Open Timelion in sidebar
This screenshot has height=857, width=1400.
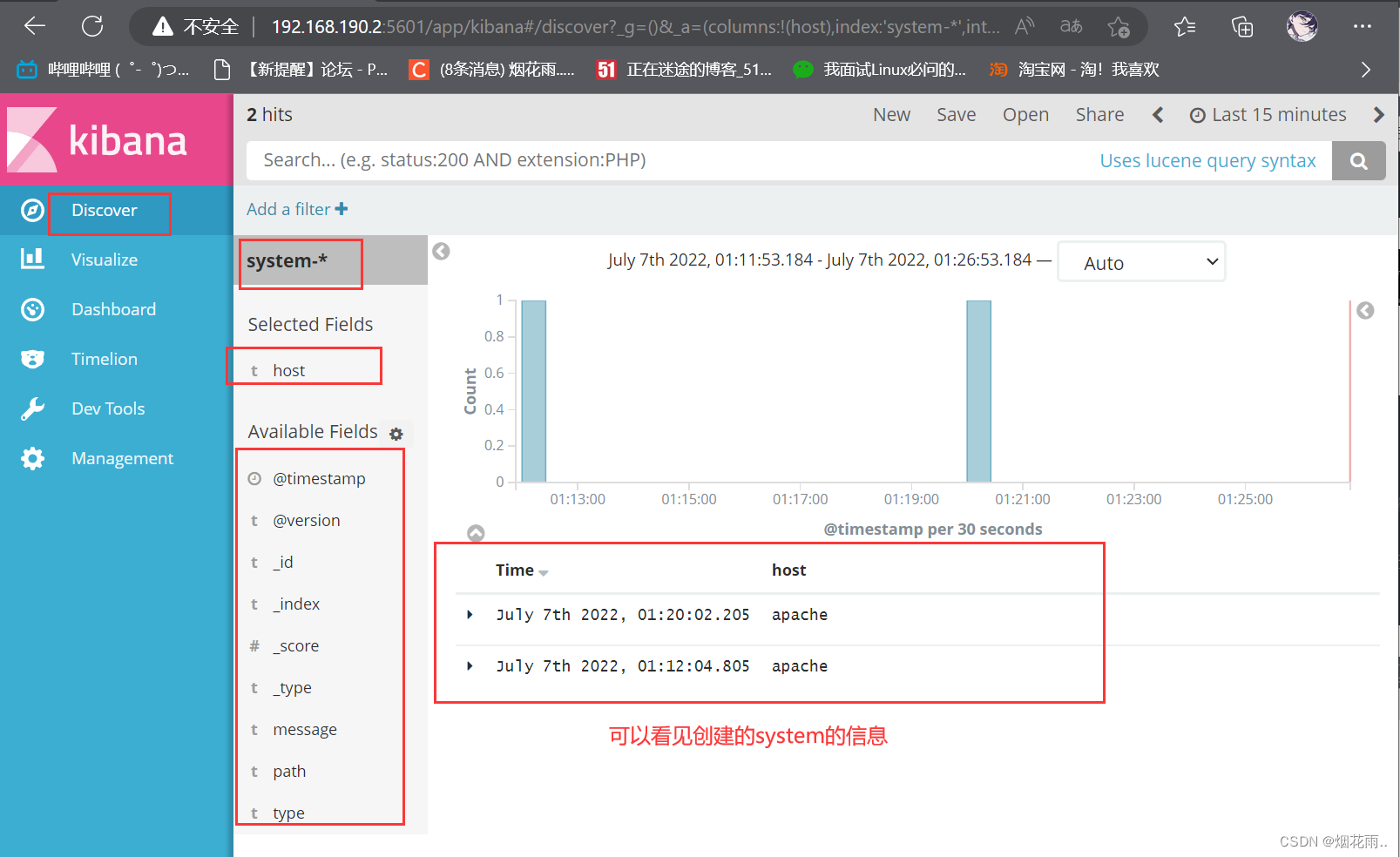pos(104,359)
